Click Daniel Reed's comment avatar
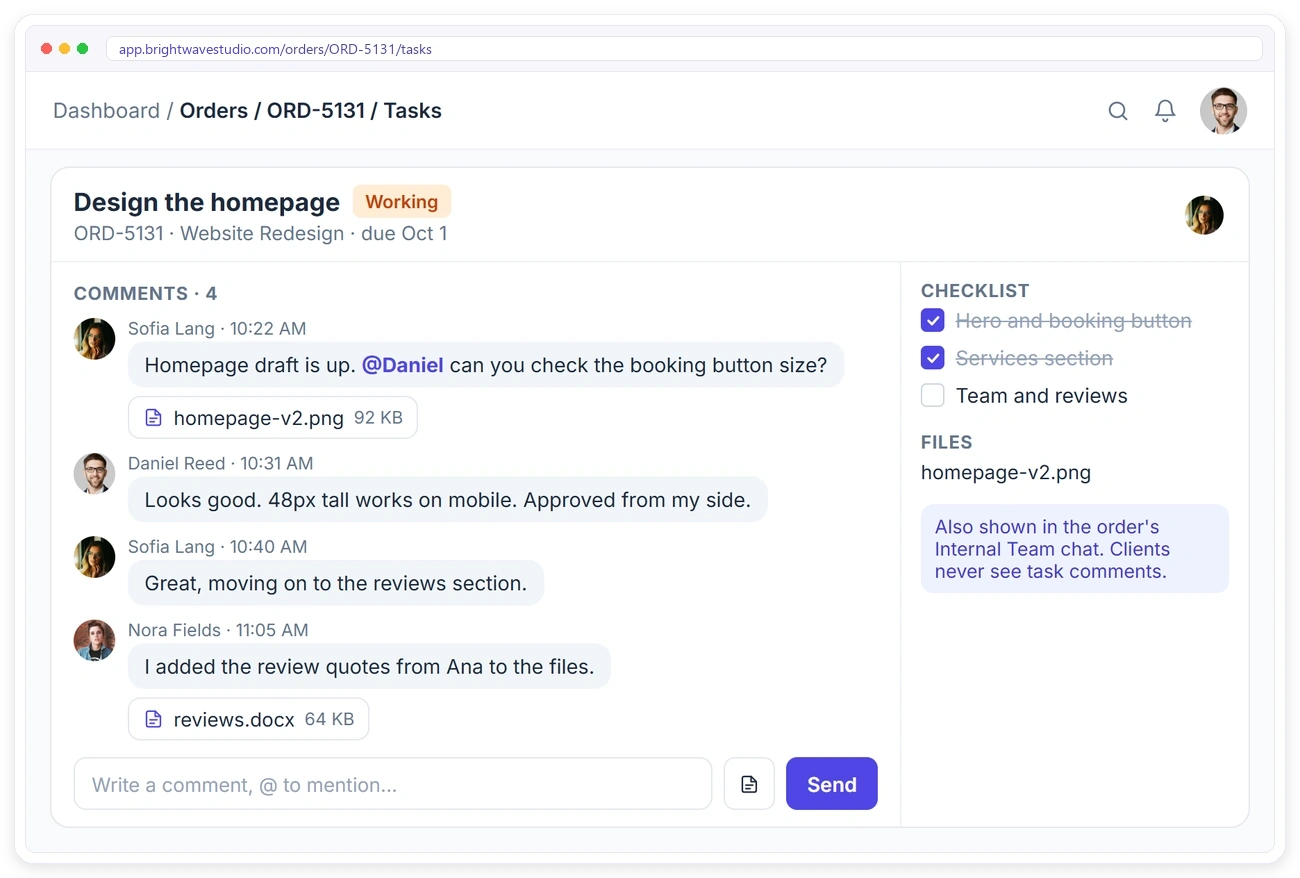The height and width of the screenshot is (878, 1300). click(x=95, y=474)
